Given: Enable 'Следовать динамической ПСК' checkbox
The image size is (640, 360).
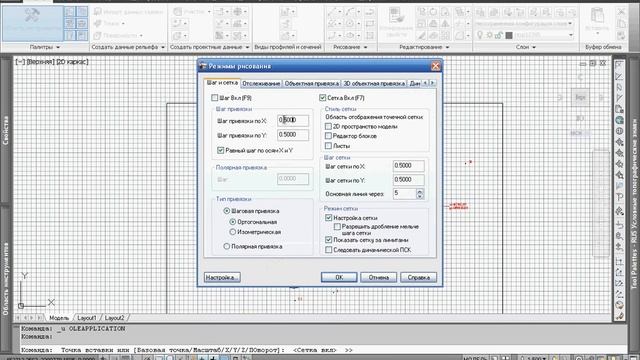Looking at the screenshot, I should coord(329,250).
